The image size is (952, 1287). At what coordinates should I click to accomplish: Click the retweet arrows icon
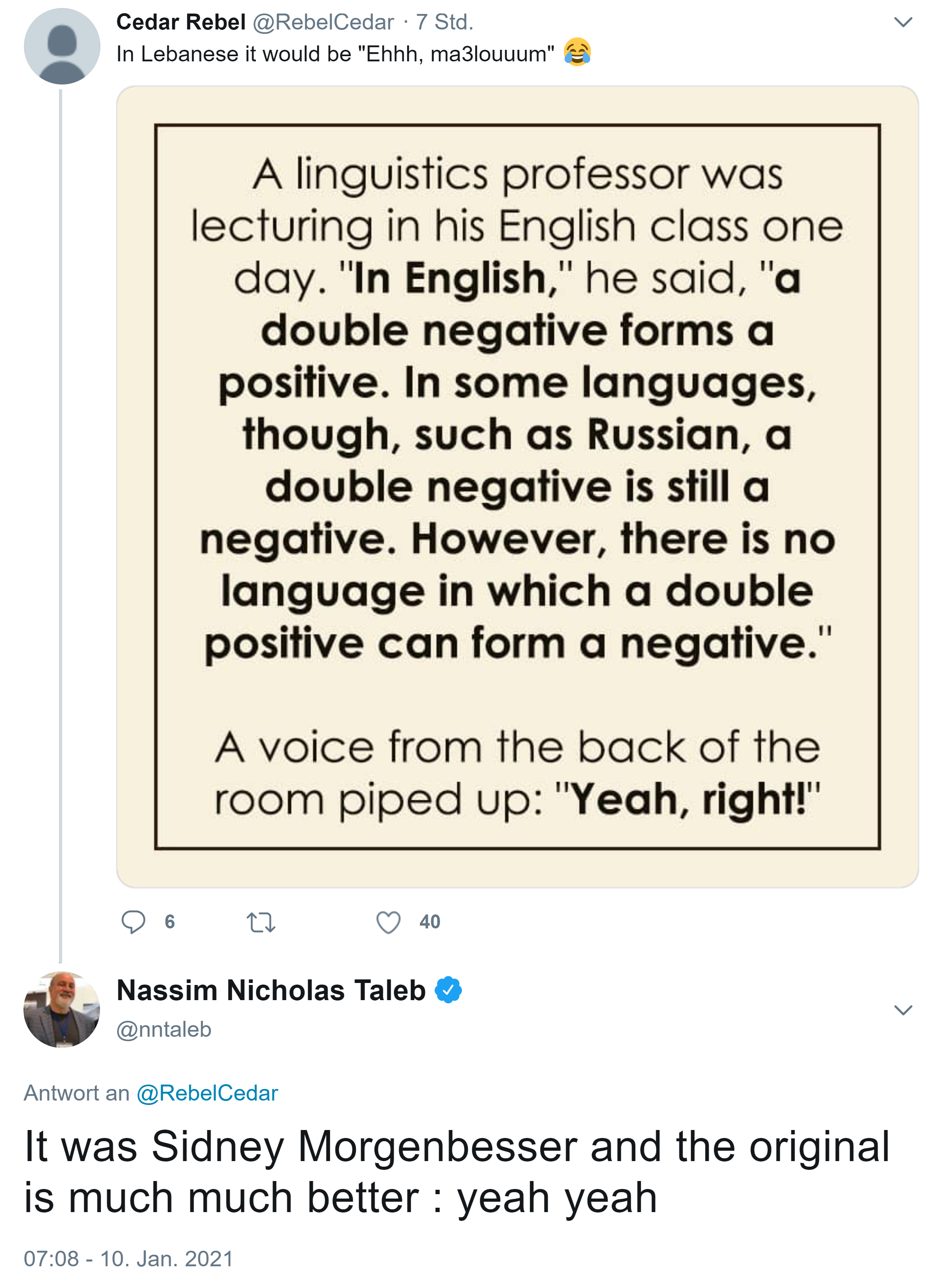[x=261, y=922]
